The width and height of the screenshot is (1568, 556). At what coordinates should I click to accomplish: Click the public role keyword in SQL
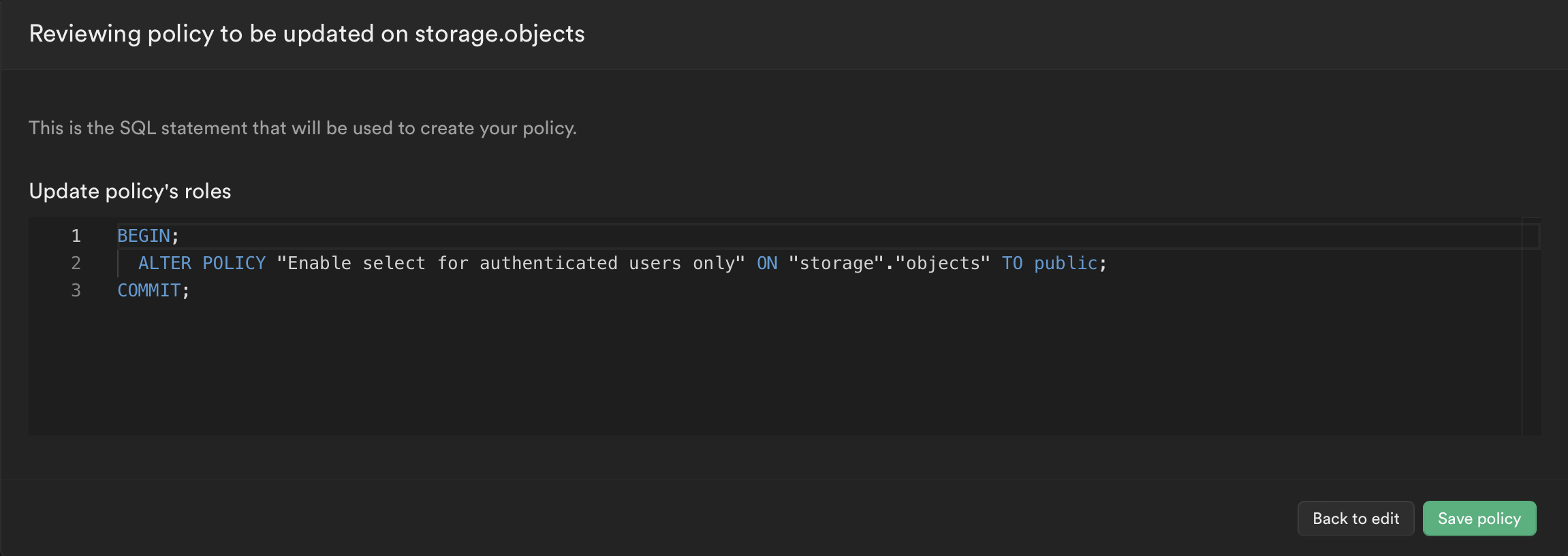1066,263
